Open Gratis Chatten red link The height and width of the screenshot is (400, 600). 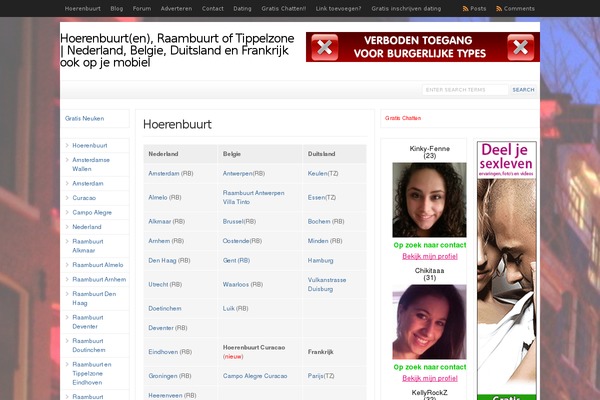coord(403,118)
